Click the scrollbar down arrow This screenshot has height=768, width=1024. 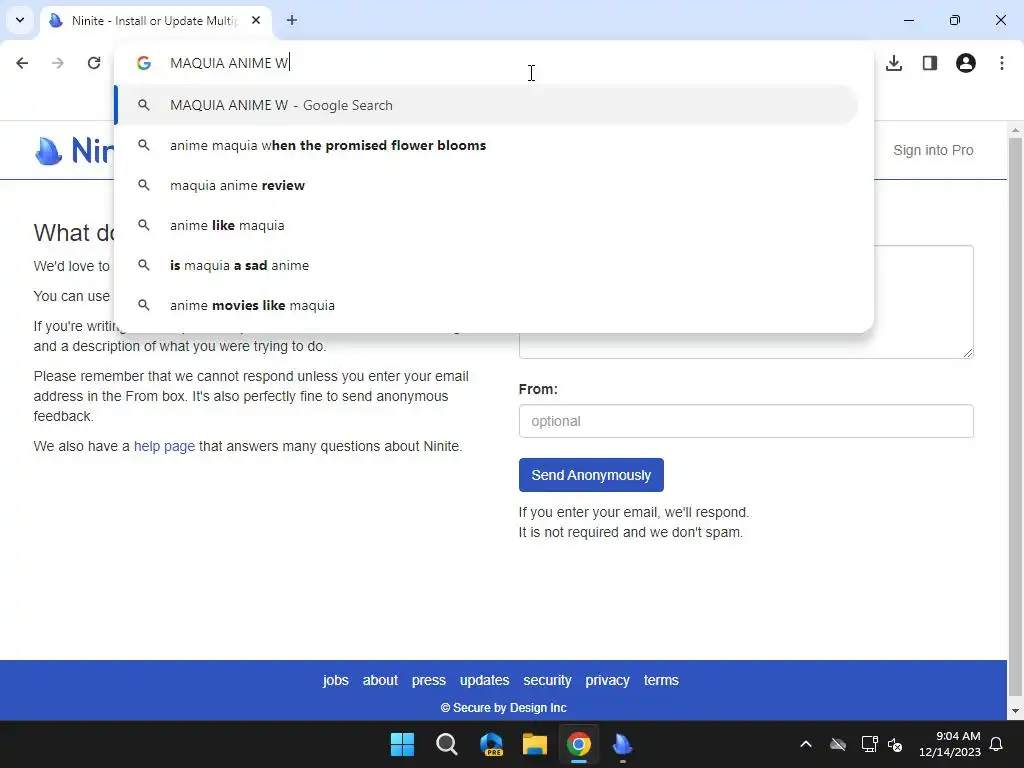(x=1016, y=711)
